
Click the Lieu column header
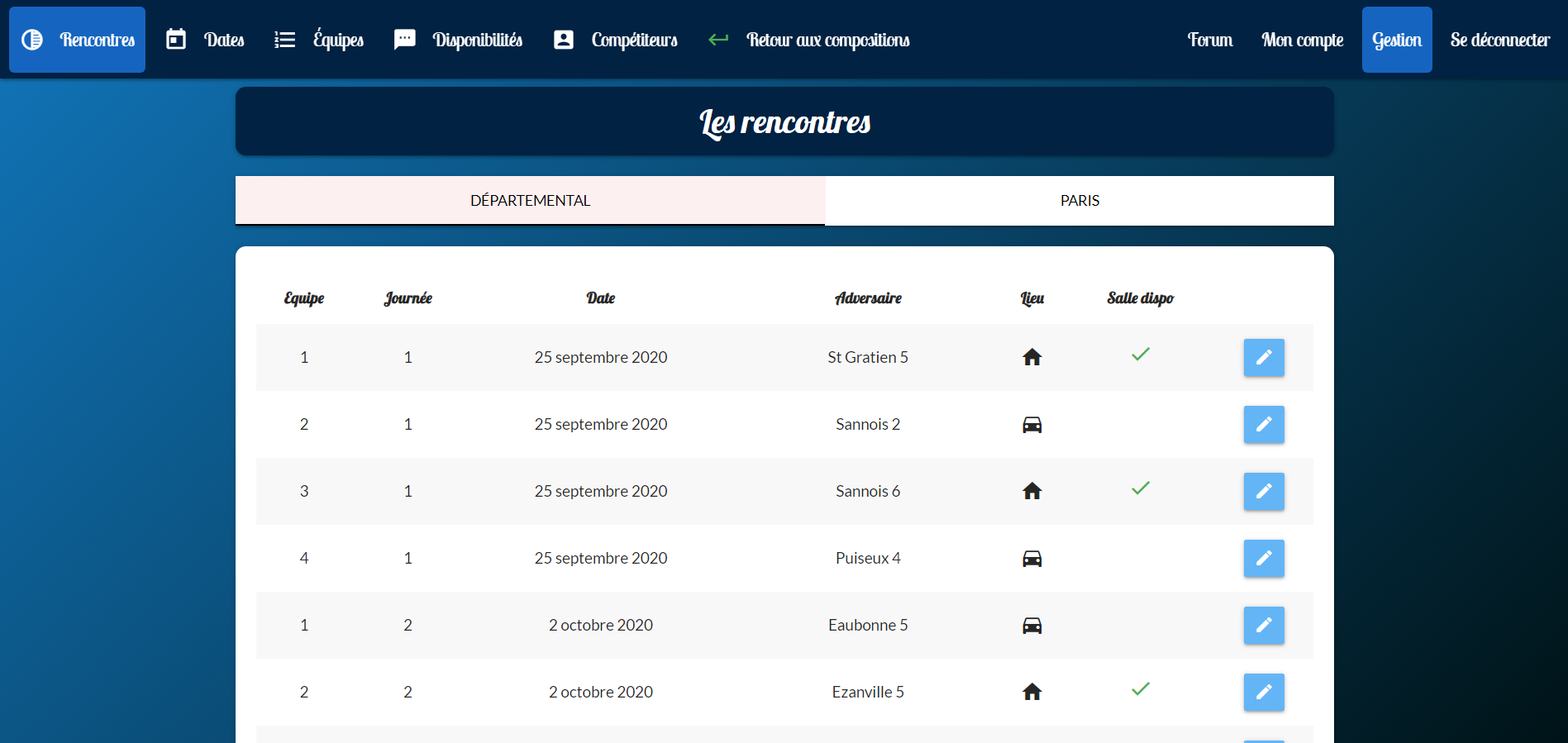click(1032, 298)
